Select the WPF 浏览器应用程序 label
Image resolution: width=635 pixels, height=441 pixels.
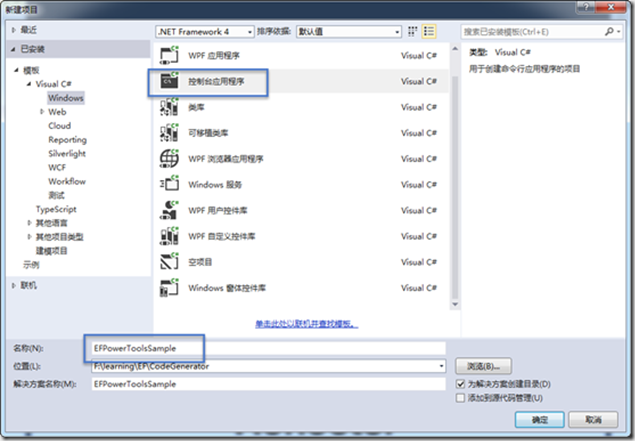pyautogui.click(x=226, y=159)
